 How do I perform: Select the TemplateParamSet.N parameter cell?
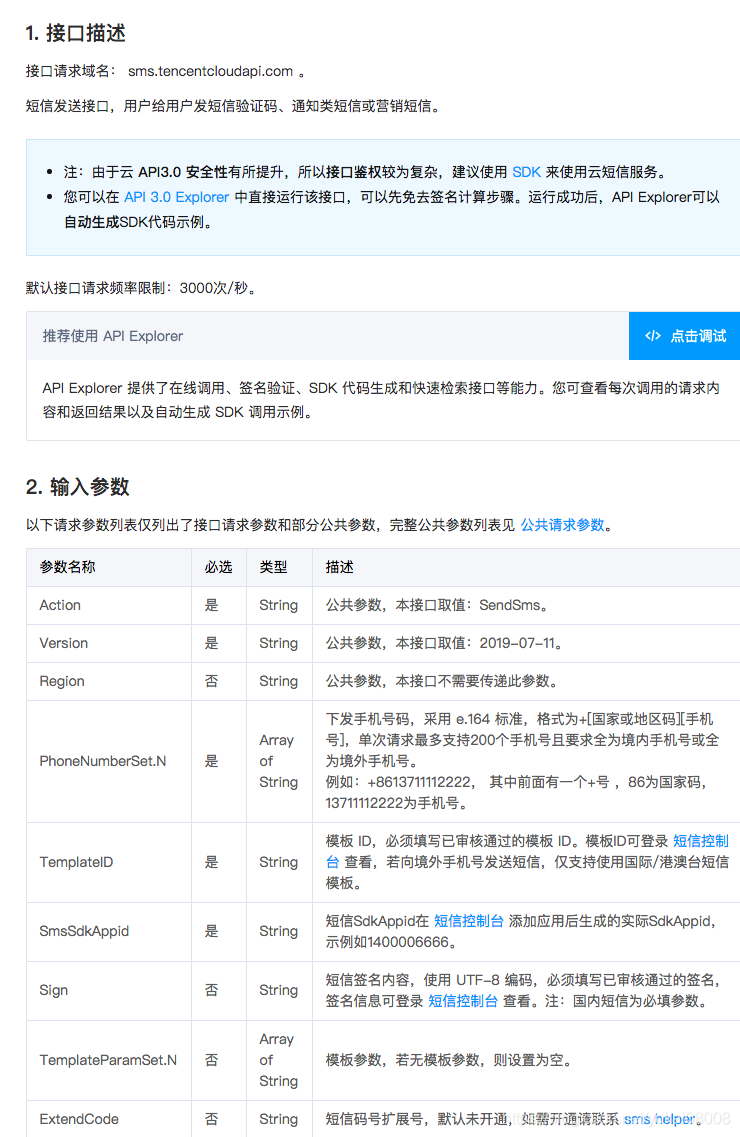click(x=109, y=1060)
